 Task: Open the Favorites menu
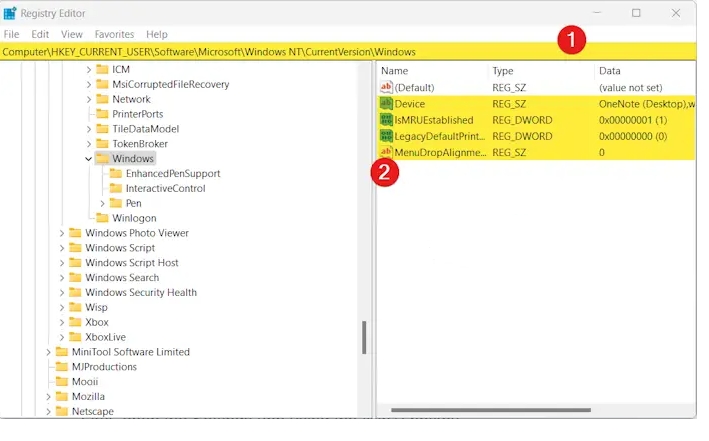[x=114, y=34]
